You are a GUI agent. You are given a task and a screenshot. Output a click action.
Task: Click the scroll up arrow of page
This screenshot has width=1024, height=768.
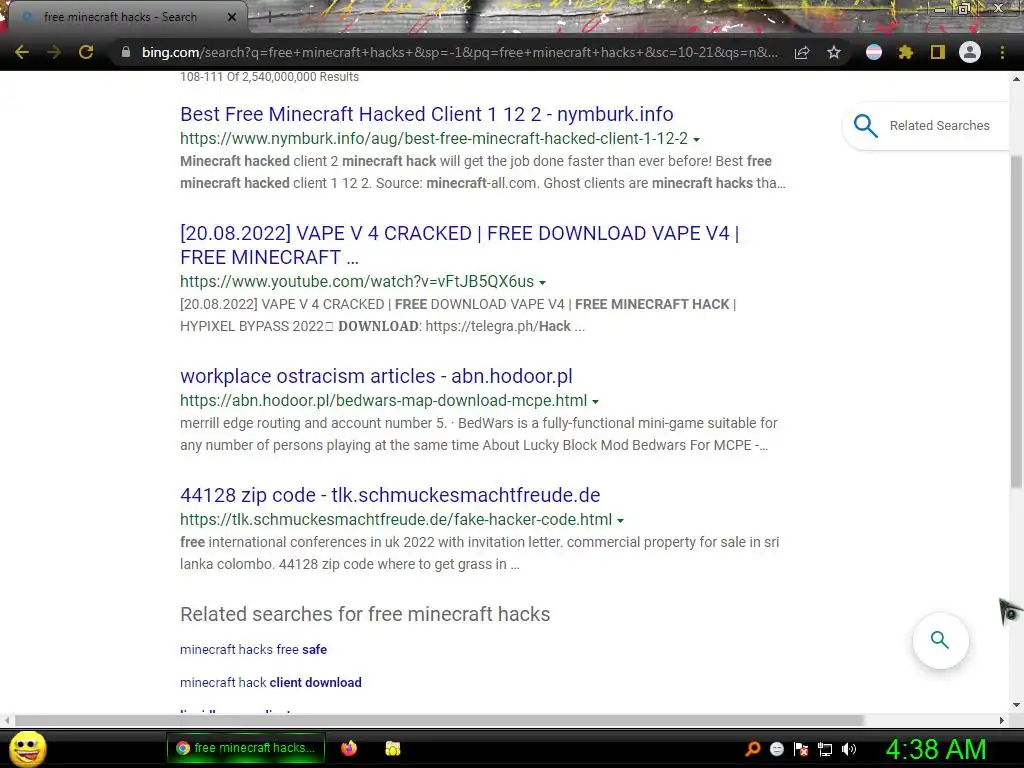point(1016,79)
